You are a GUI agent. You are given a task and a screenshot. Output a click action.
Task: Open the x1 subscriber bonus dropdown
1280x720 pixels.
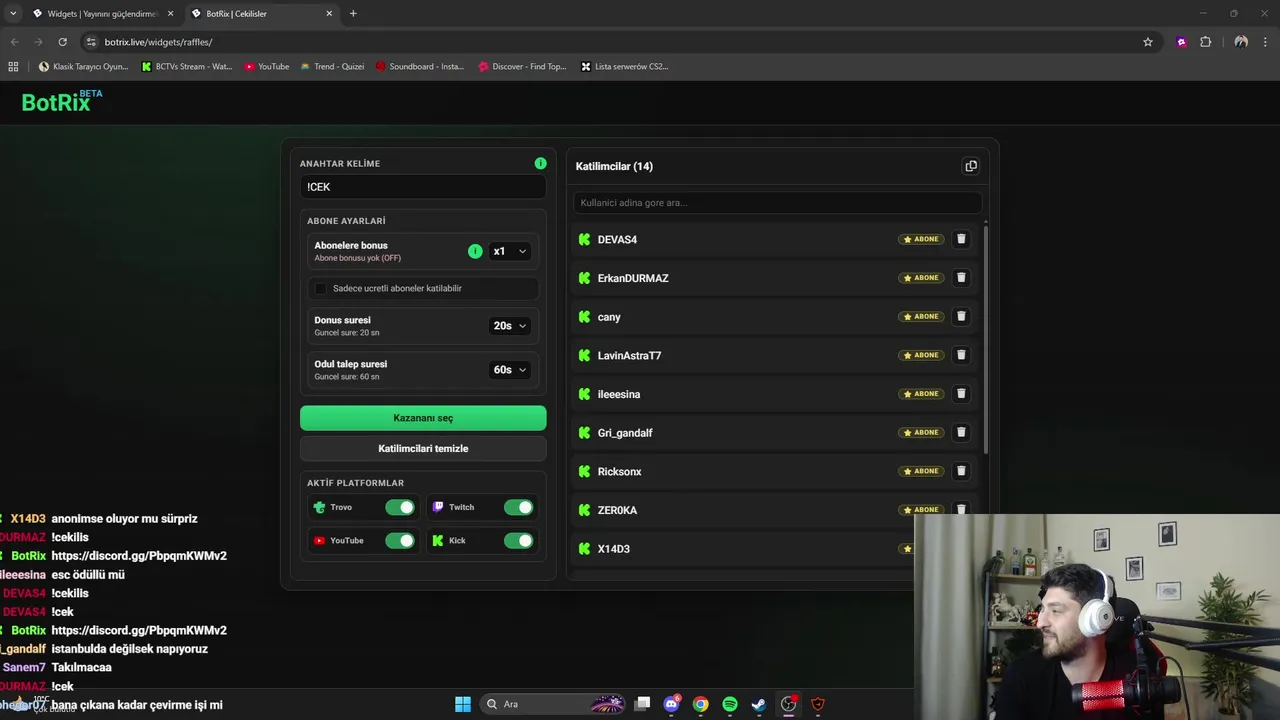(x=509, y=251)
